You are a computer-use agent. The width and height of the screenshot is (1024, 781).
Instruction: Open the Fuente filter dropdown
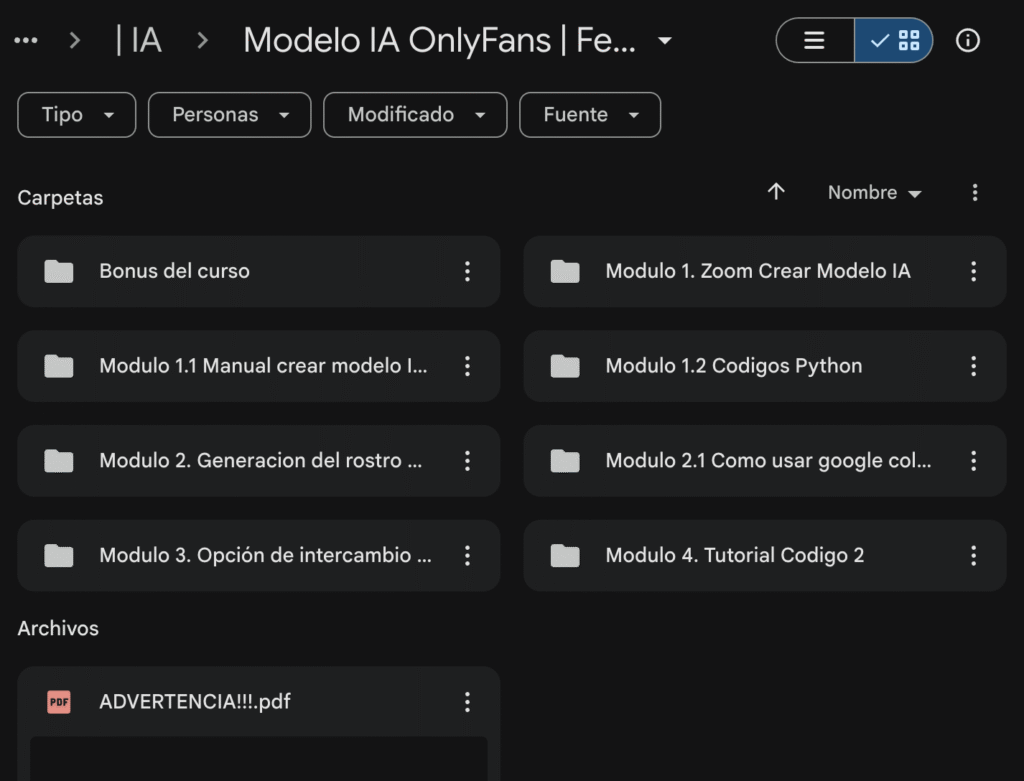point(590,115)
